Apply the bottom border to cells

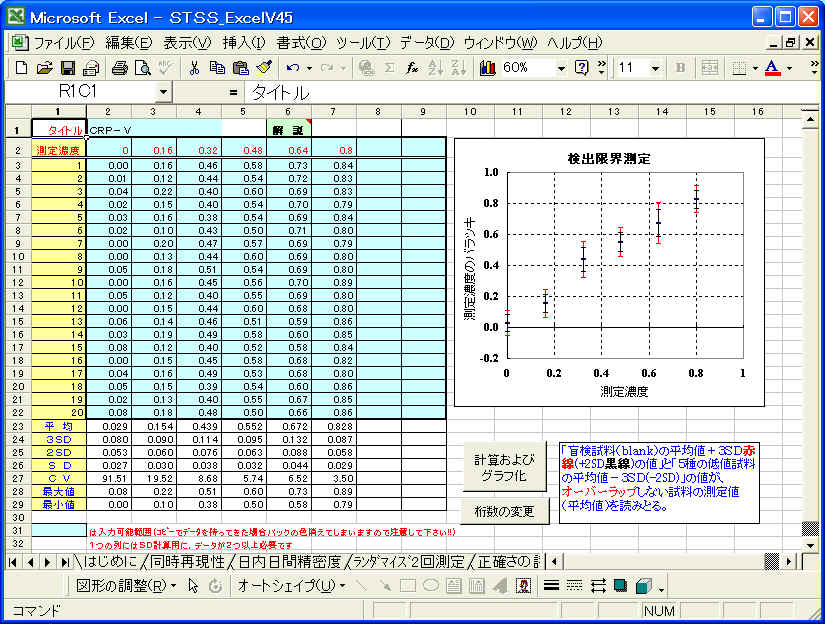click(739, 68)
